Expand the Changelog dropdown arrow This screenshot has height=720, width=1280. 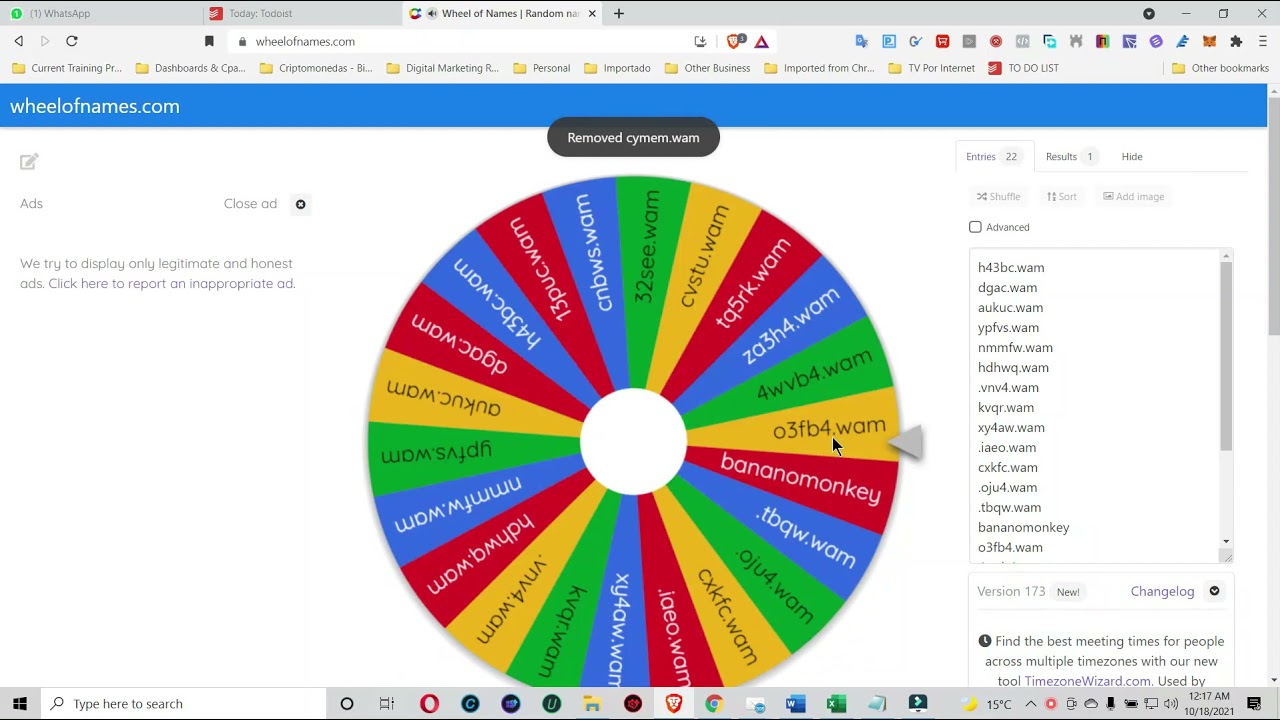coord(1214,591)
